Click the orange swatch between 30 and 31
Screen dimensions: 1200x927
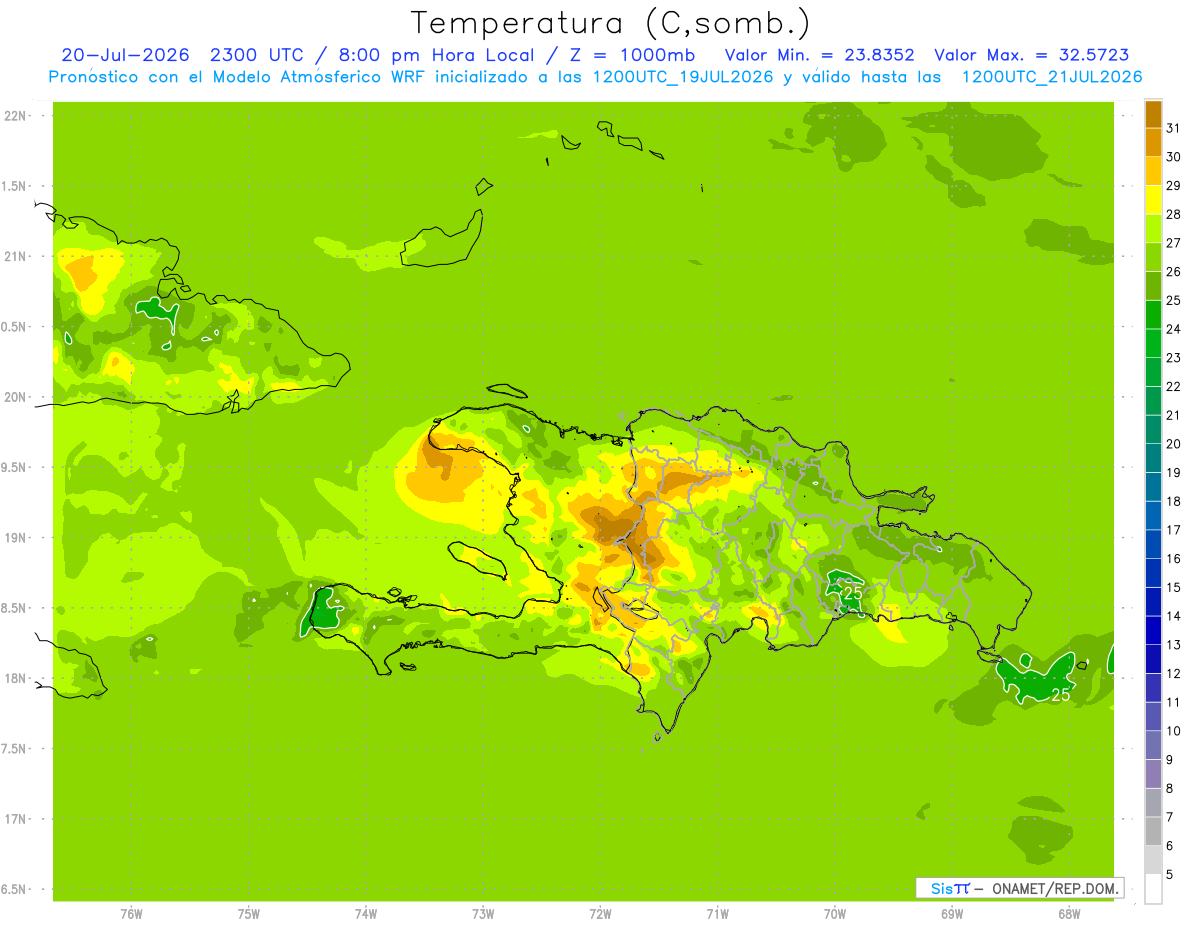click(x=1153, y=142)
